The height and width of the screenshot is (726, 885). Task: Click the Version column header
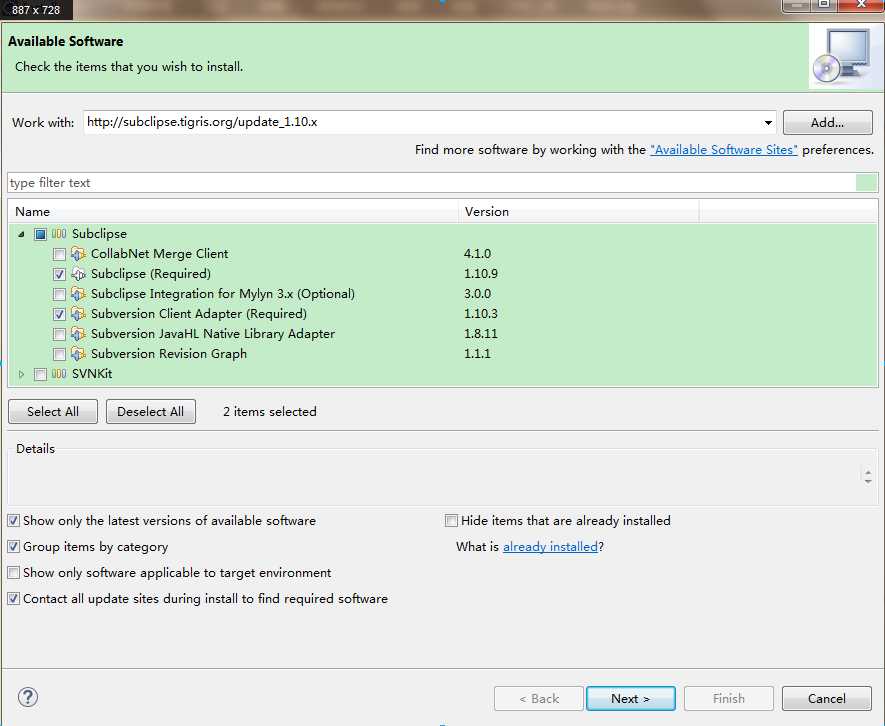[x=579, y=212]
